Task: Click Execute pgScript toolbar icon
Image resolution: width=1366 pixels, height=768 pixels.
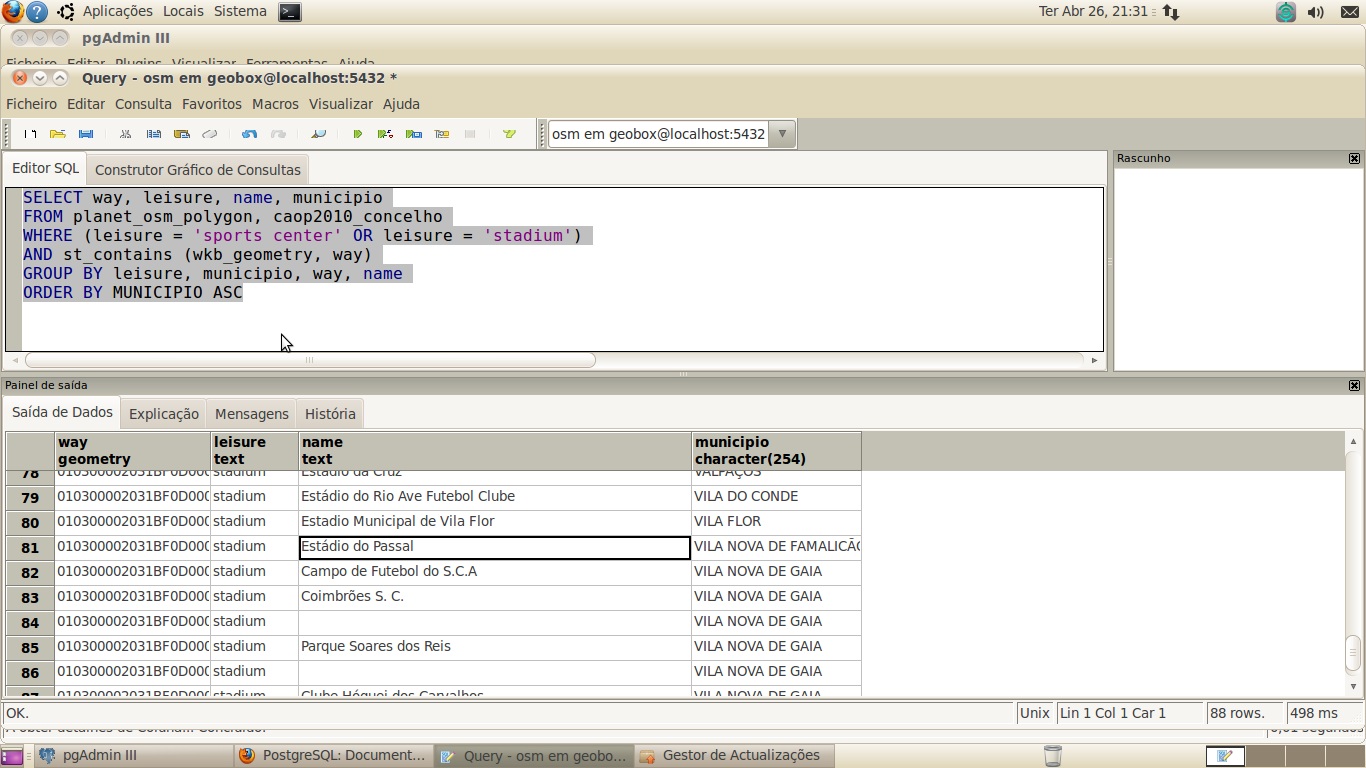Action: (x=385, y=134)
